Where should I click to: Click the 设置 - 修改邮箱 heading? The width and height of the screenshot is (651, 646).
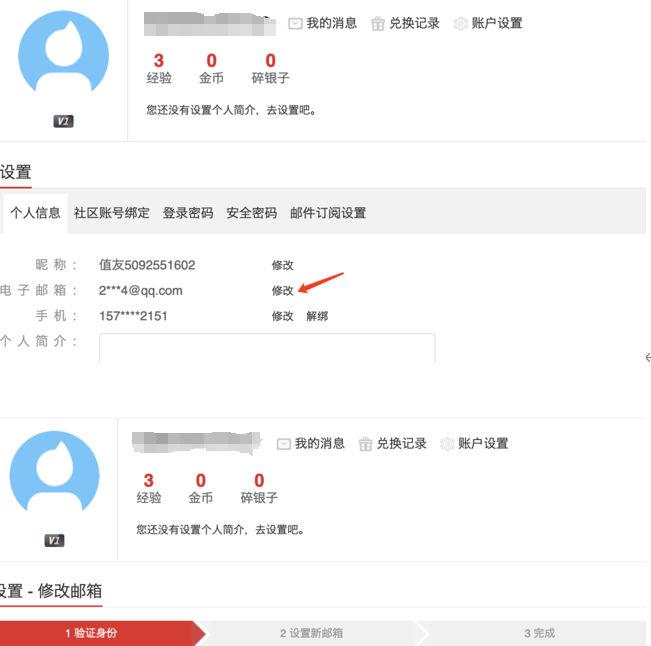[51, 591]
